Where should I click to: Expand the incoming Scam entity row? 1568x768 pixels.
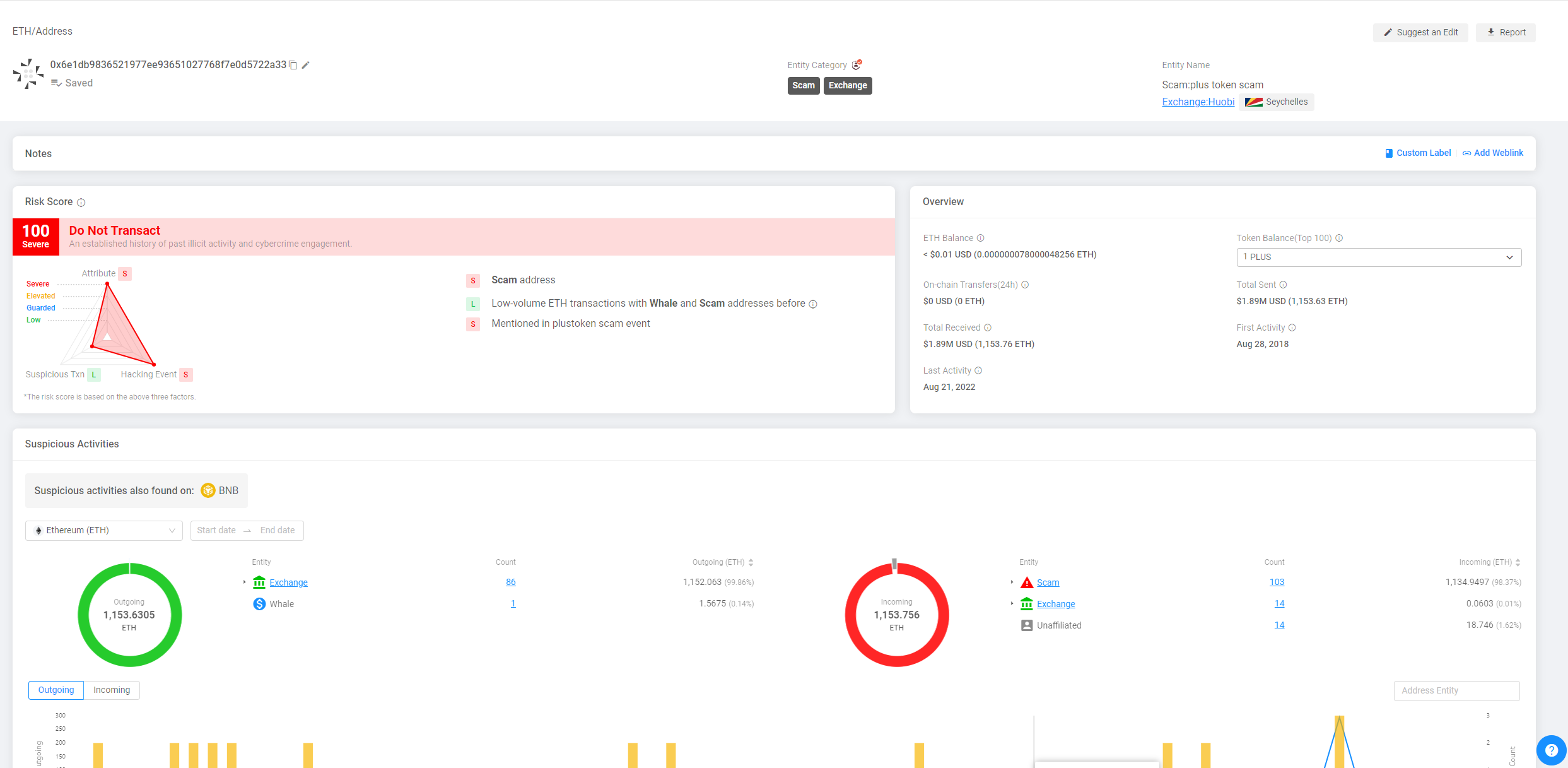tap(1012, 582)
